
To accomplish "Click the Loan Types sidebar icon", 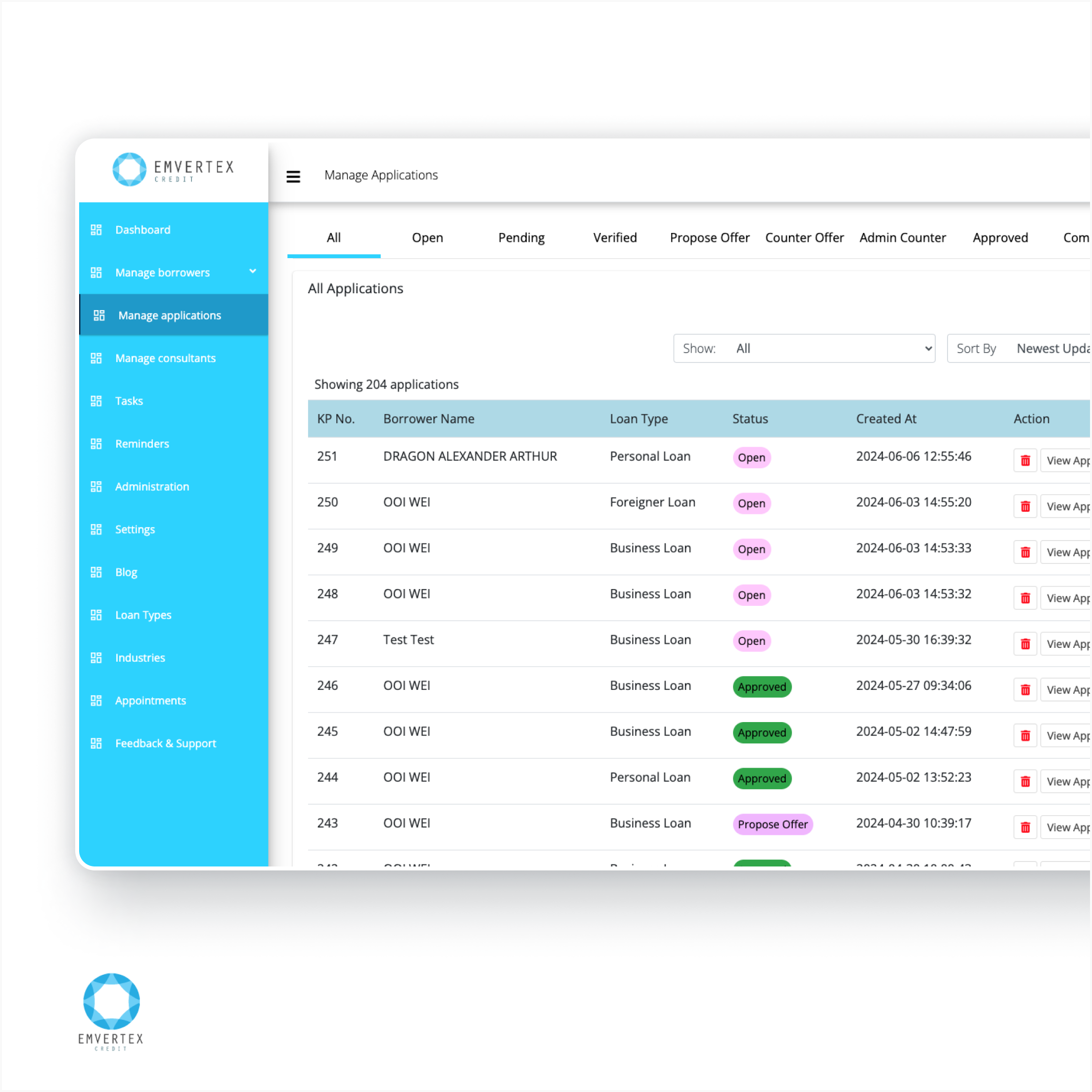I will pyautogui.click(x=96, y=615).
